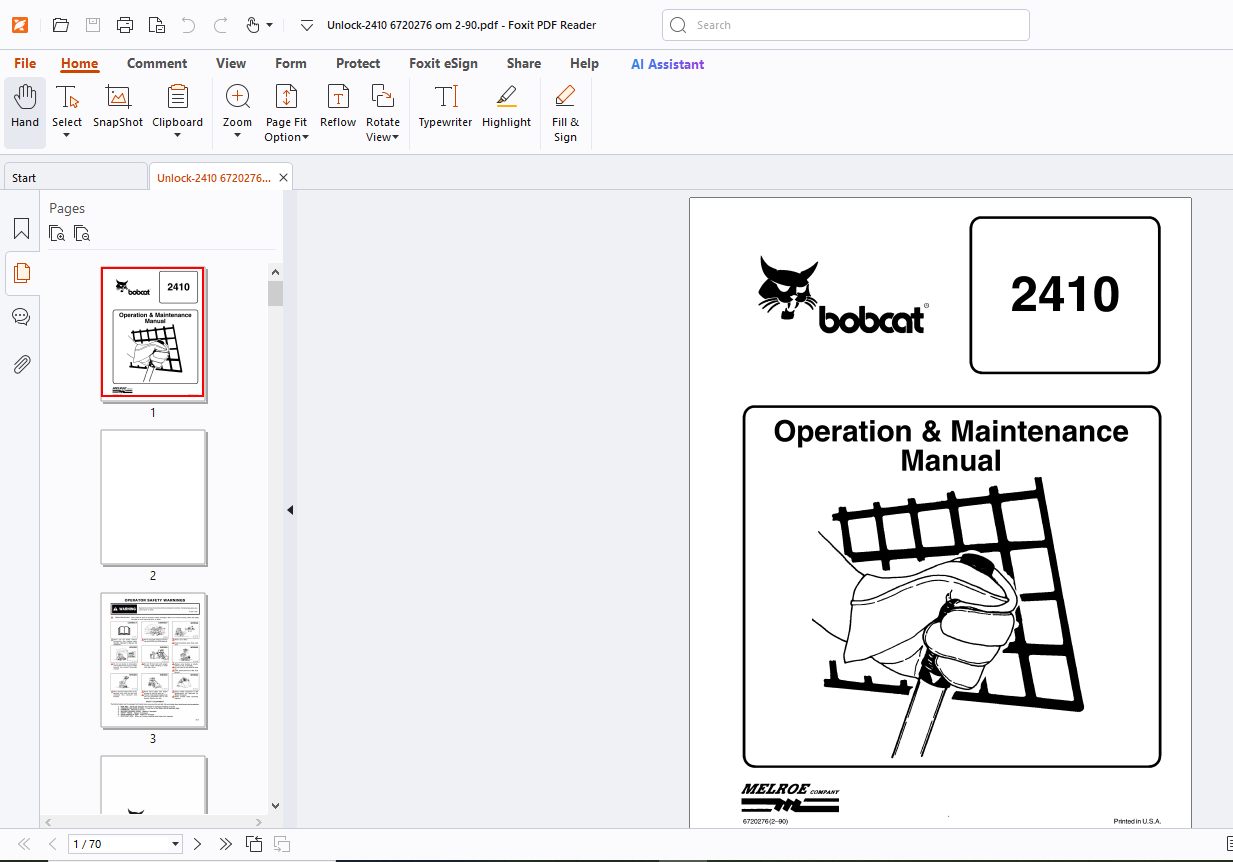Click the SnapShot tool

point(118,107)
